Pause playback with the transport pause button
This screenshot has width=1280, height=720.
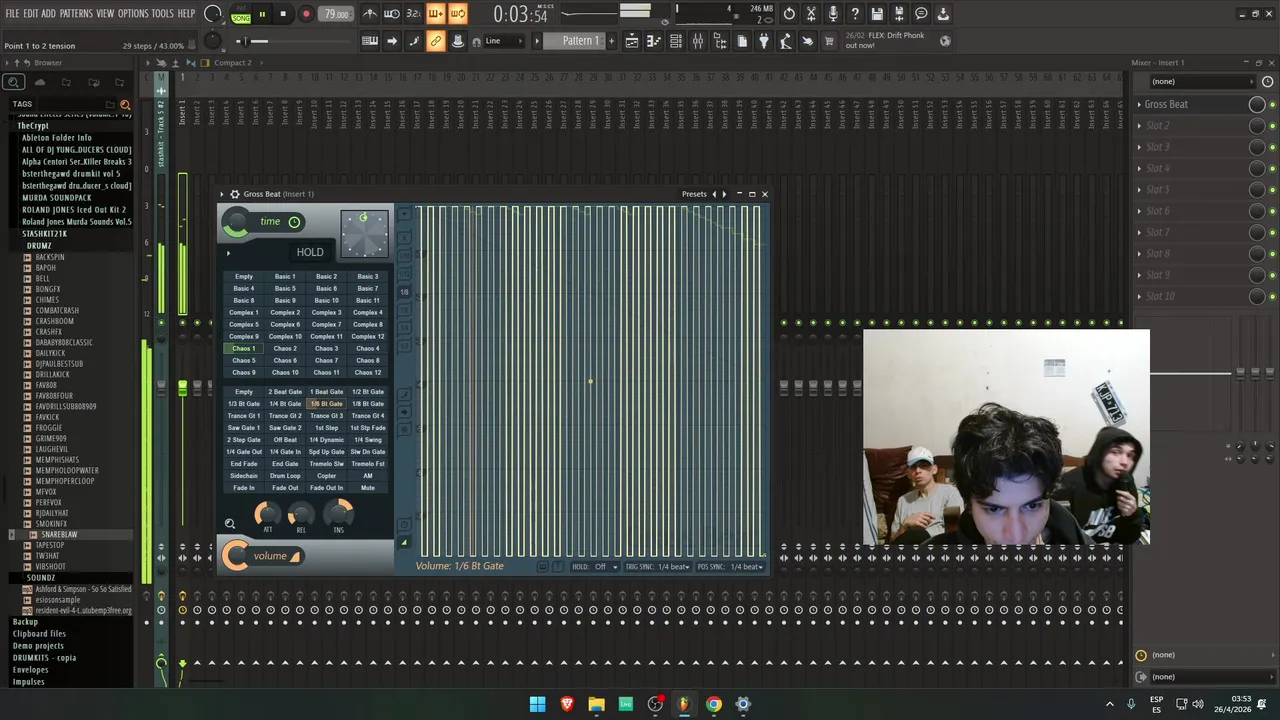pyautogui.click(x=262, y=14)
